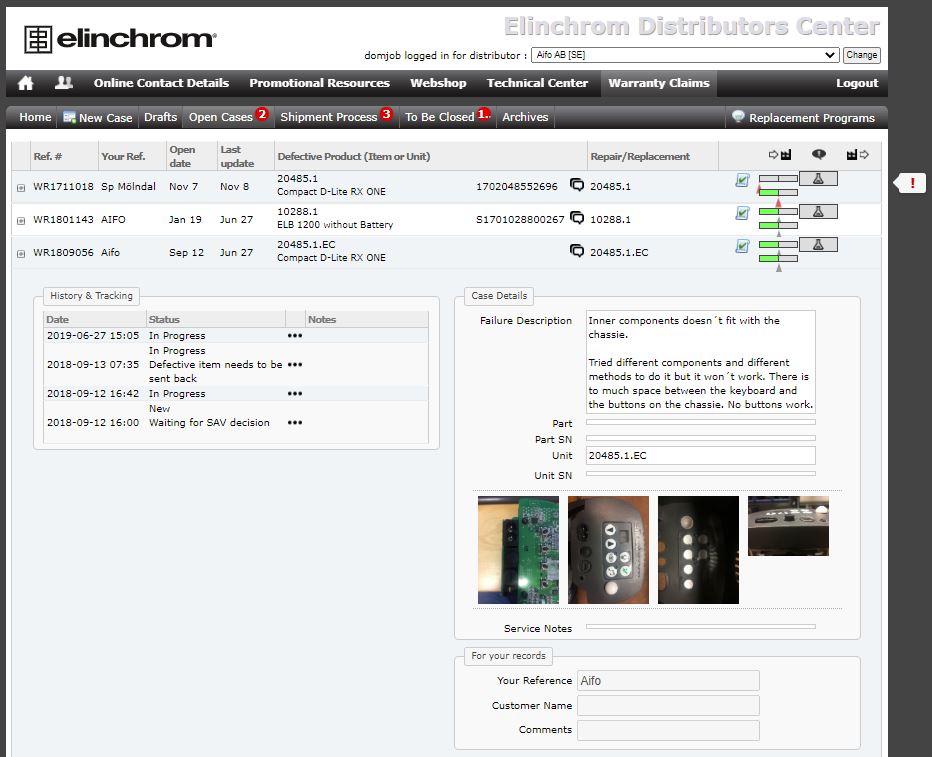Click the checklist icon for WR1809056
This screenshot has width=932, height=757.
742,246
